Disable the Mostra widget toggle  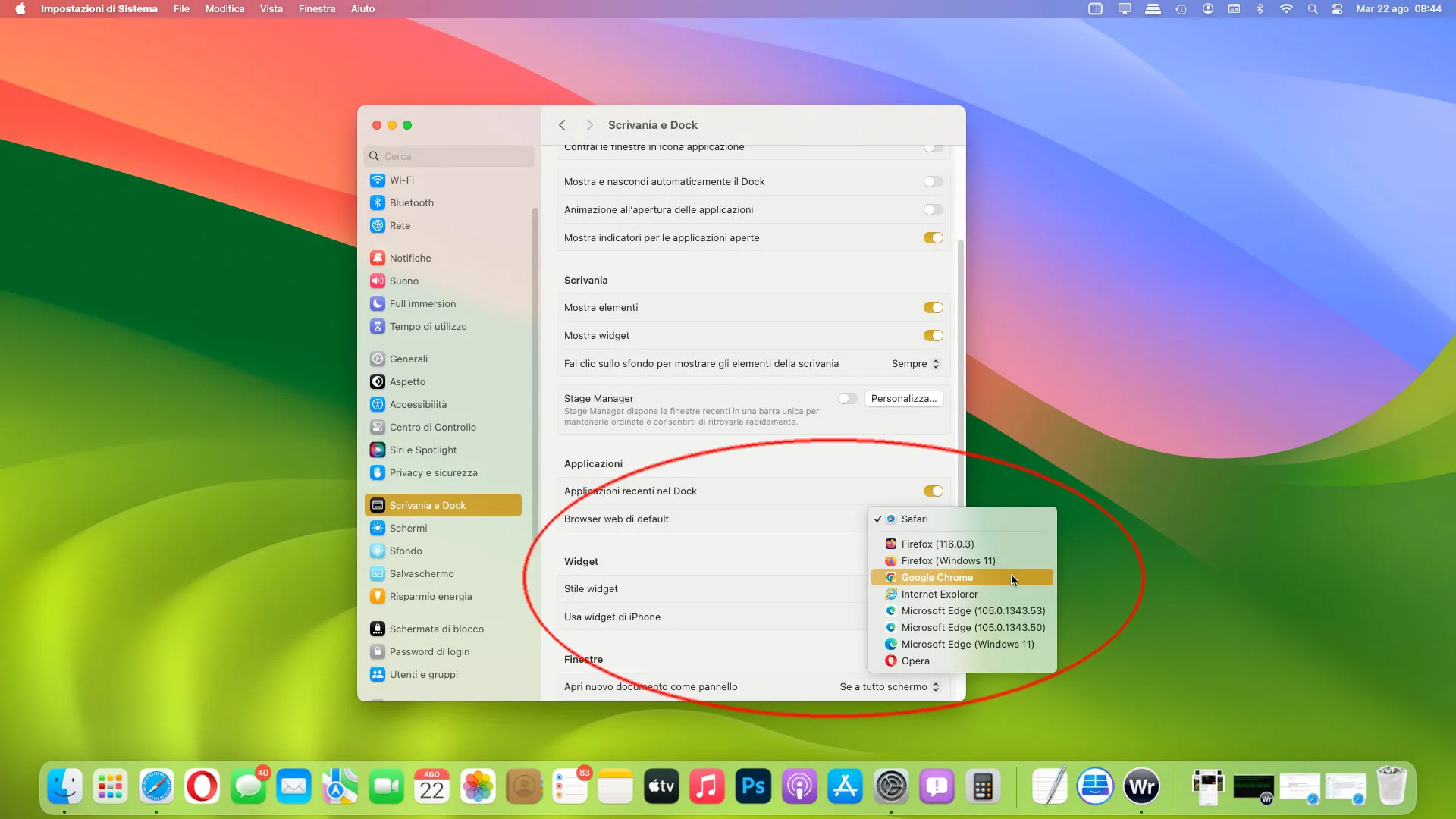tap(933, 335)
